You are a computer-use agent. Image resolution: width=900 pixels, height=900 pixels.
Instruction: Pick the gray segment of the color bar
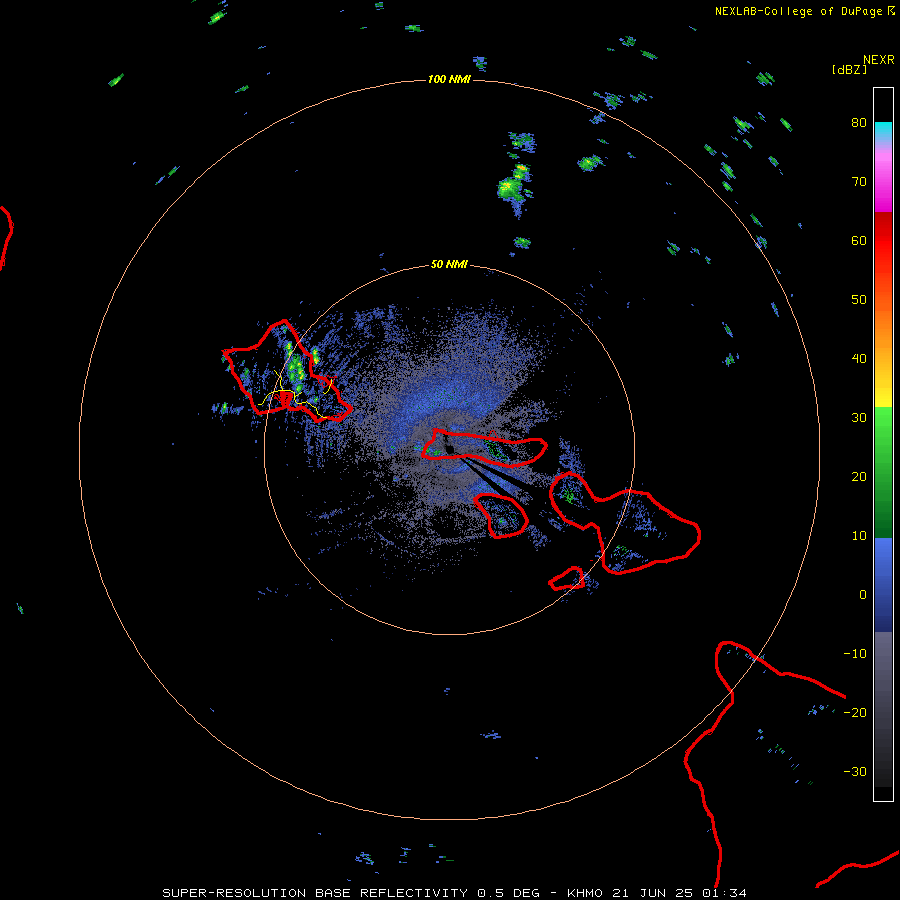(883, 660)
